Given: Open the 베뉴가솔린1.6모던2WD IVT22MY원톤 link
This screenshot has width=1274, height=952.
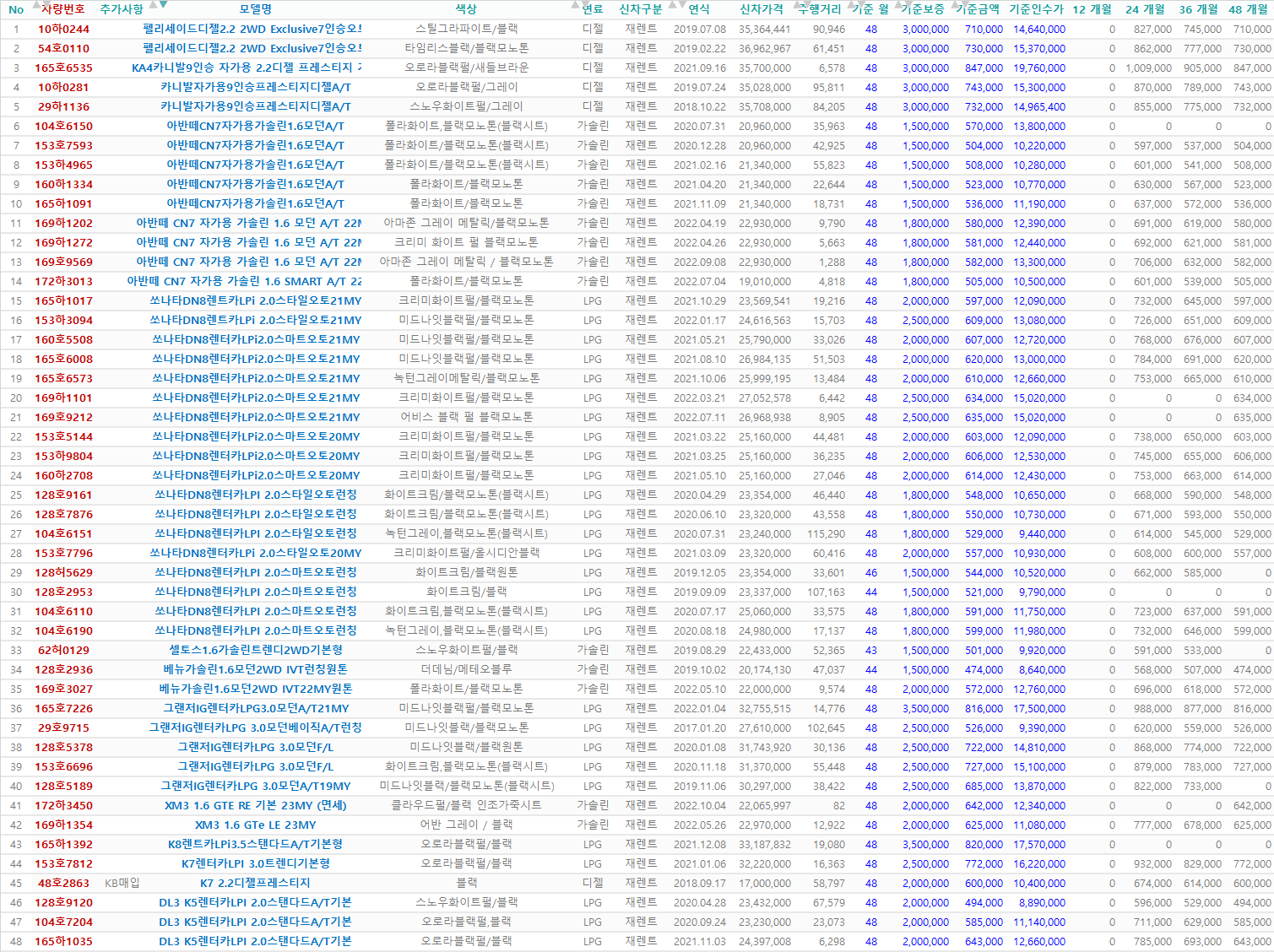Looking at the screenshot, I should tap(256, 690).
